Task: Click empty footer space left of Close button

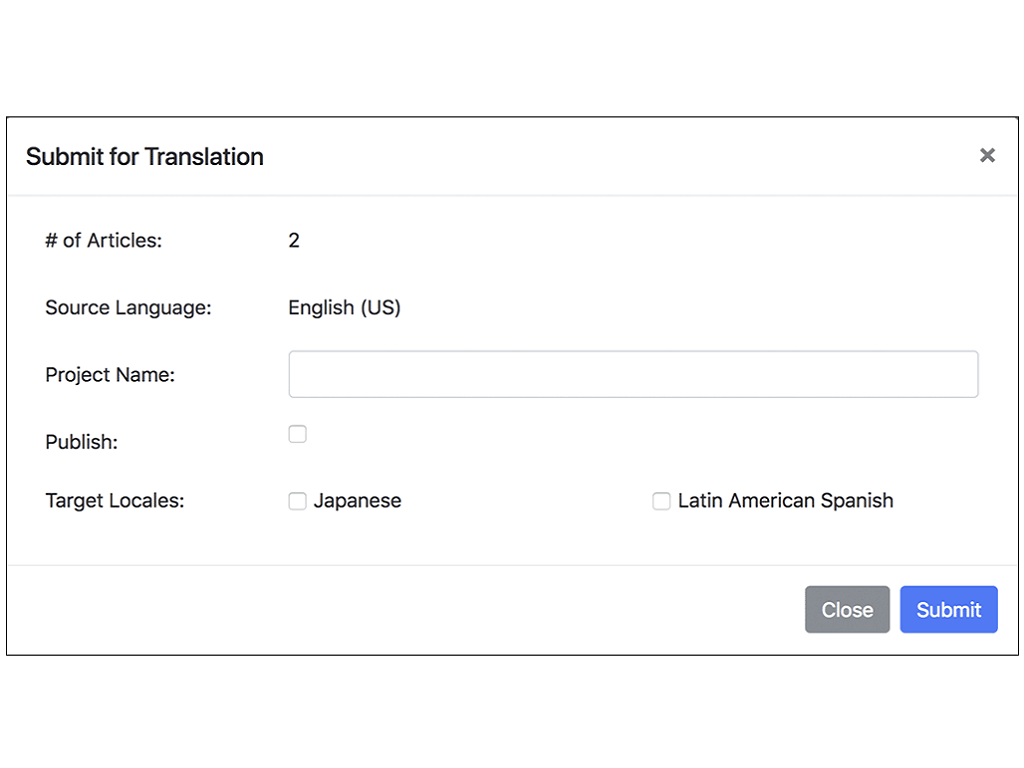Action: pyautogui.click(x=400, y=610)
